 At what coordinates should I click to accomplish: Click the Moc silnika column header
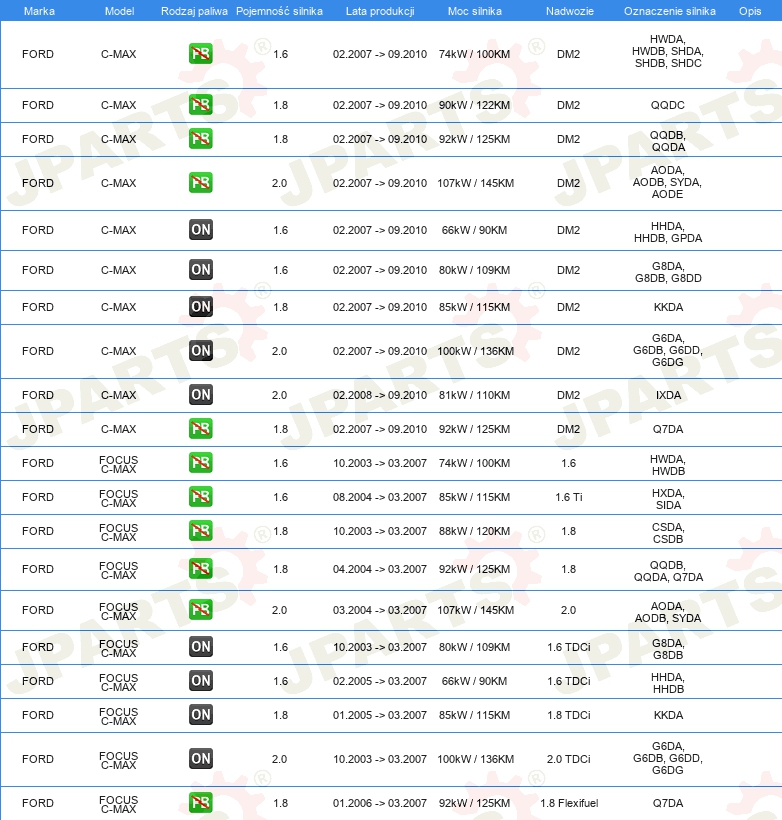[474, 11]
